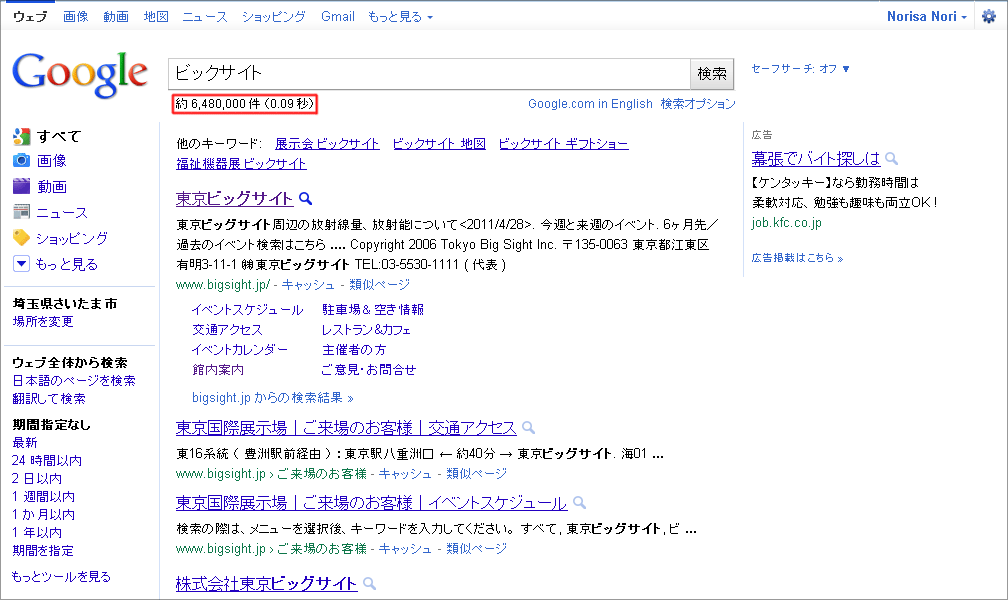Image resolution: width=1008 pixels, height=600 pixels.
Task: Open sitelink イベントスケジュール
Action: (248, 310)
